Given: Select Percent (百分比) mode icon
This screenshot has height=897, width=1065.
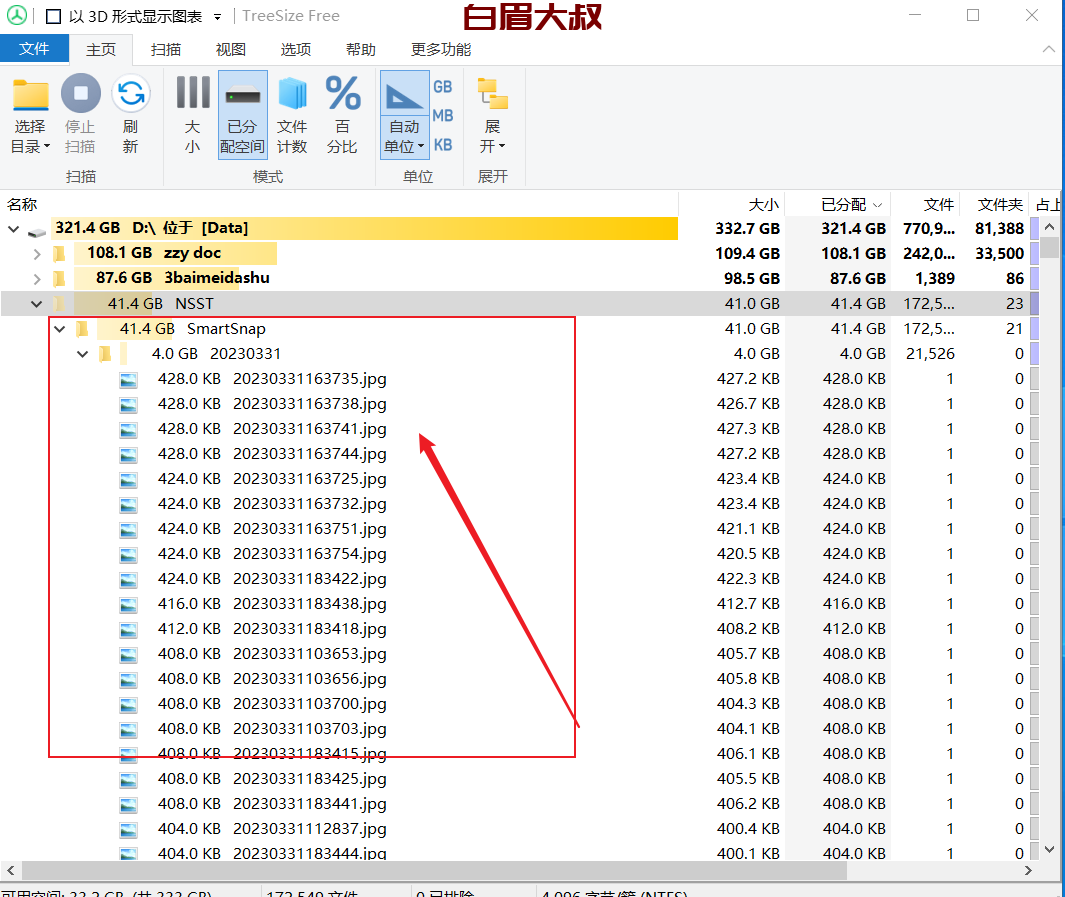Looking at the screenshot, I should [x=342, y=93].
